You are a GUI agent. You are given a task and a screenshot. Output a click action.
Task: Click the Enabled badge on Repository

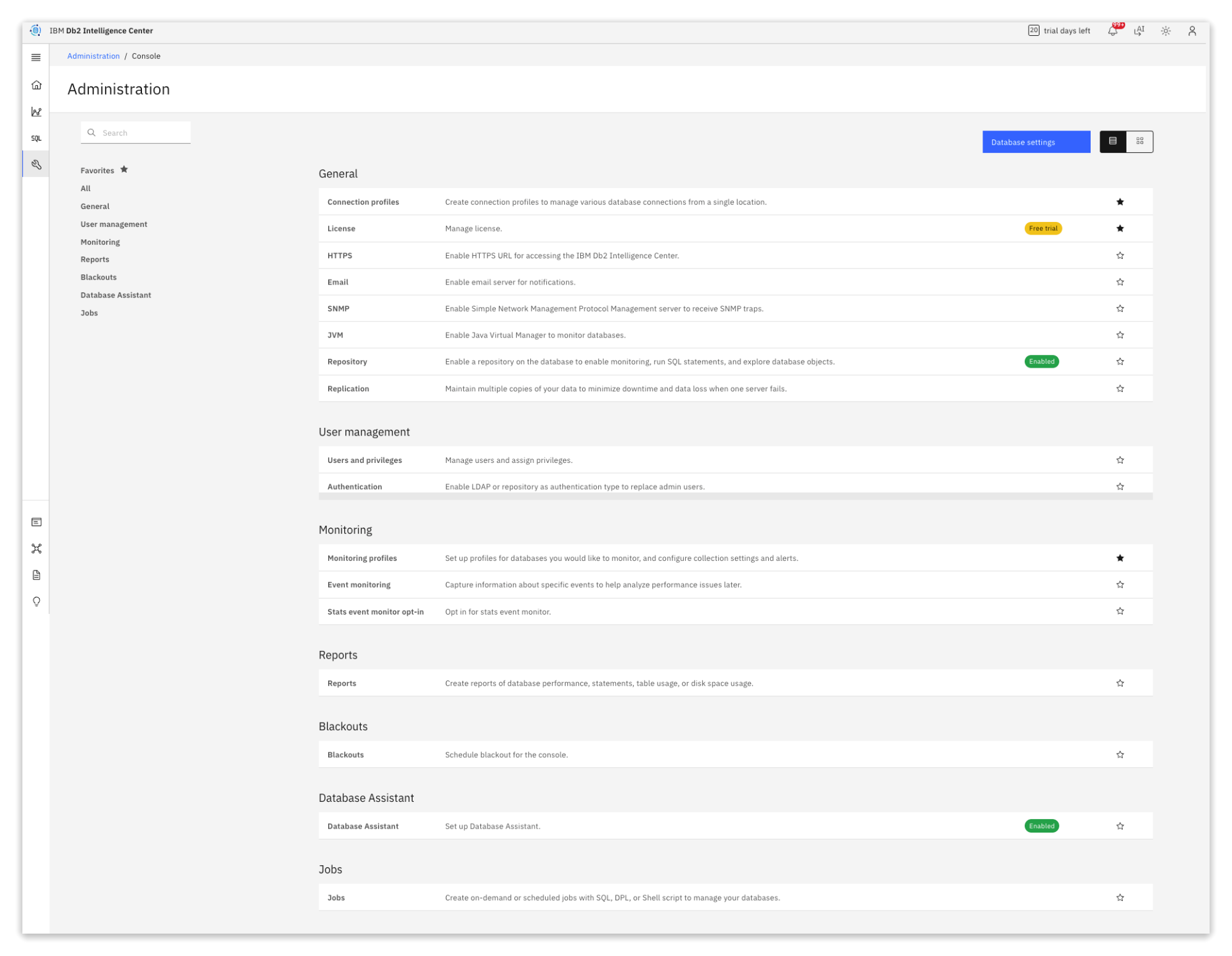1042,361
